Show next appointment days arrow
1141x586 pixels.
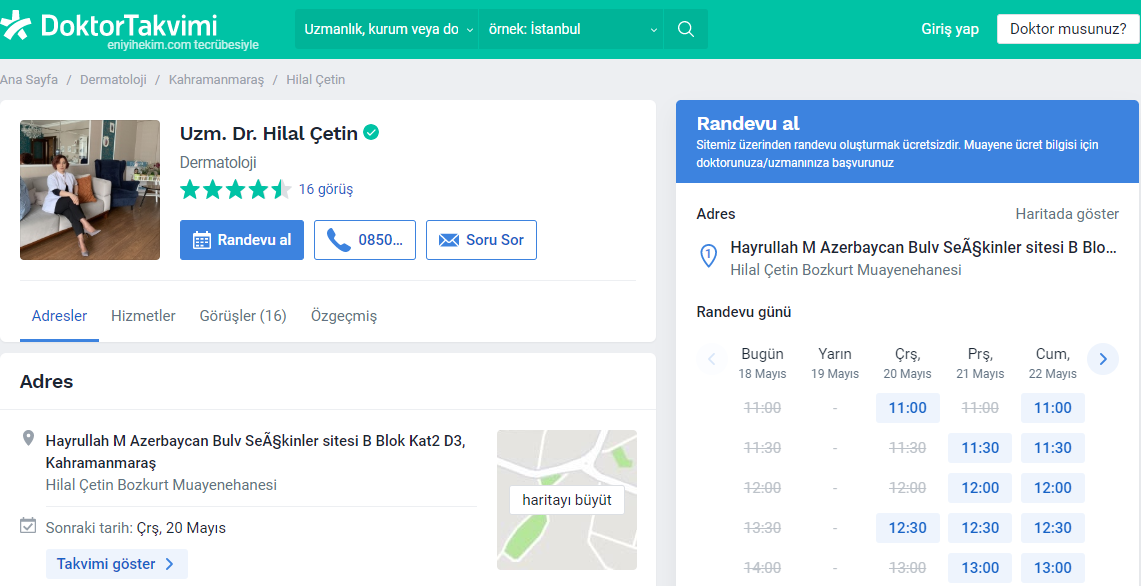coord(1102,359)
